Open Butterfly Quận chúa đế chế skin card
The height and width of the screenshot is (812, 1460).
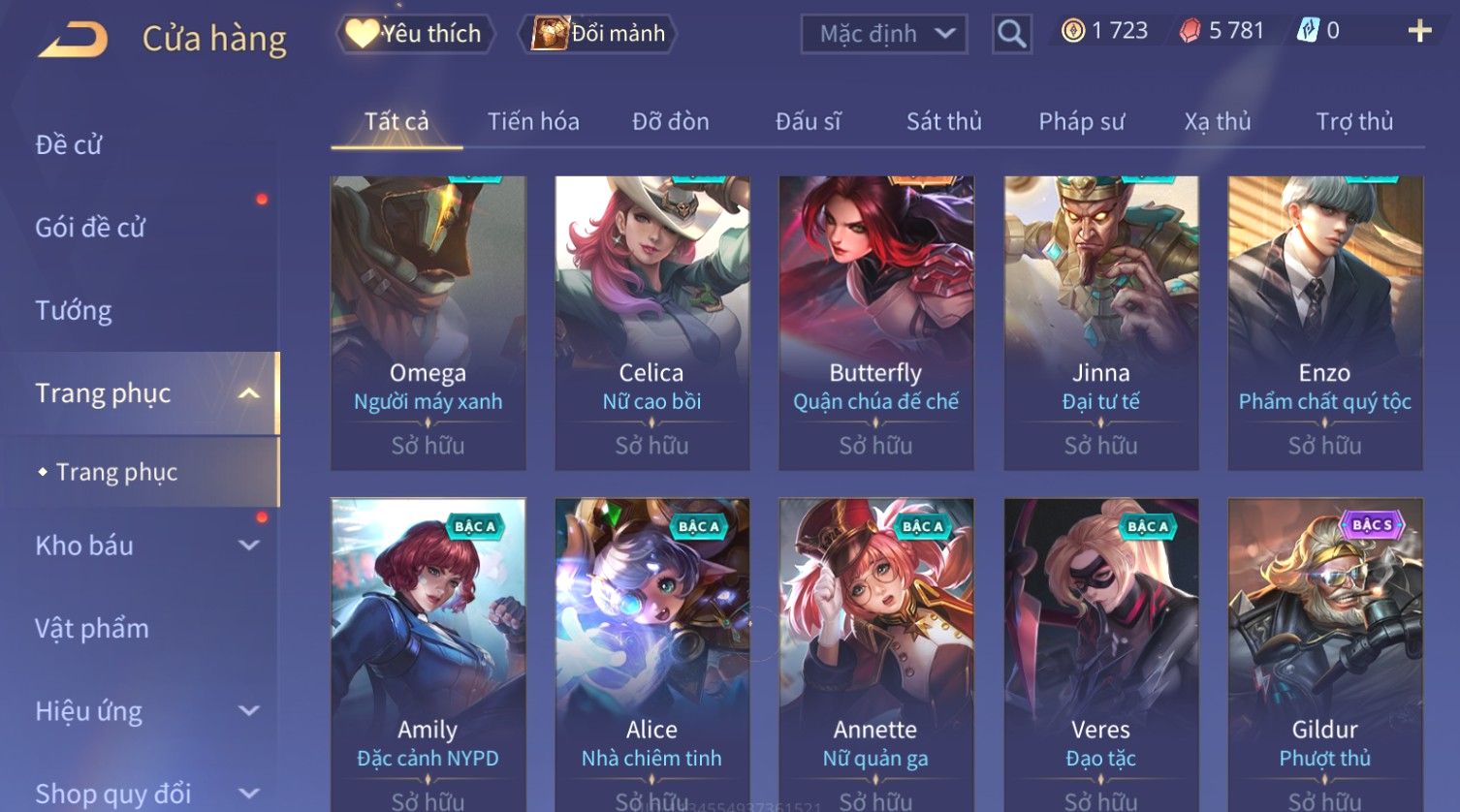(876, 323)
